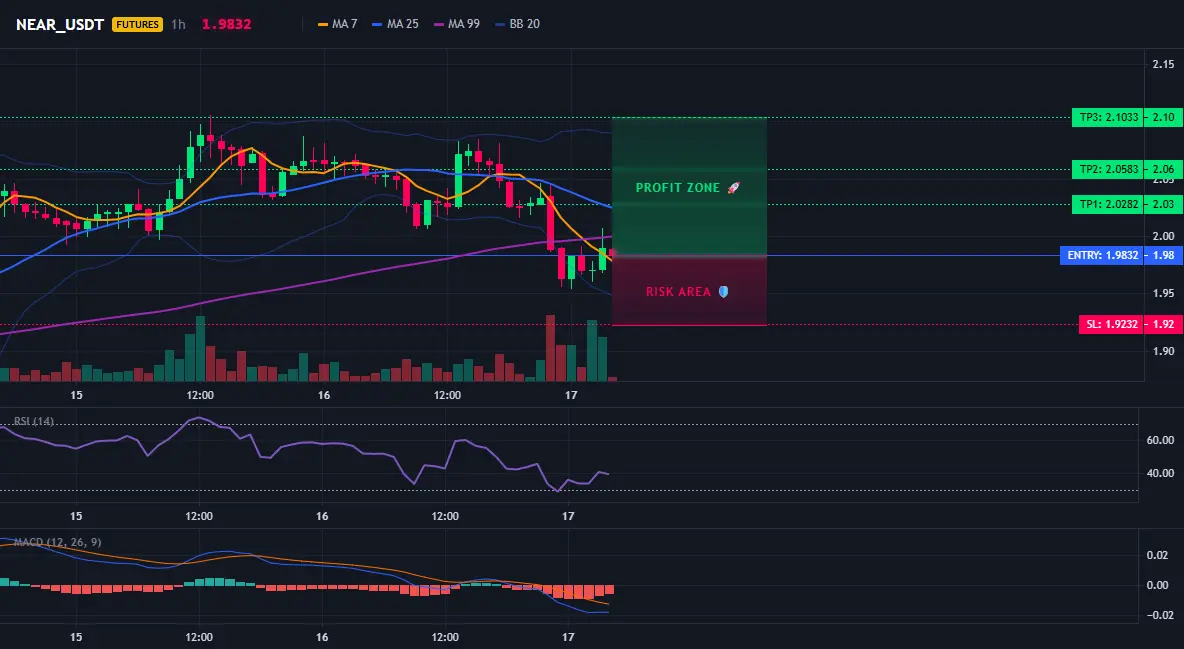Screen dimensions: 1184x649
Task: Click date label 16 on main chart axis
Action: tap(324, 395)
